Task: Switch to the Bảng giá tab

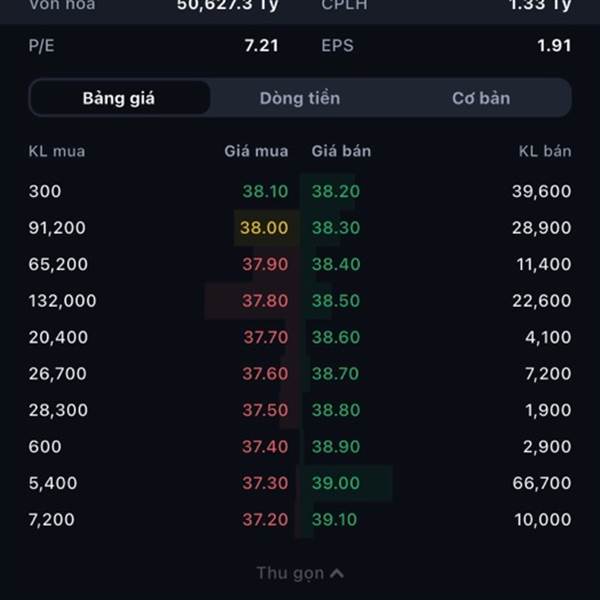Action: point(119,98)
